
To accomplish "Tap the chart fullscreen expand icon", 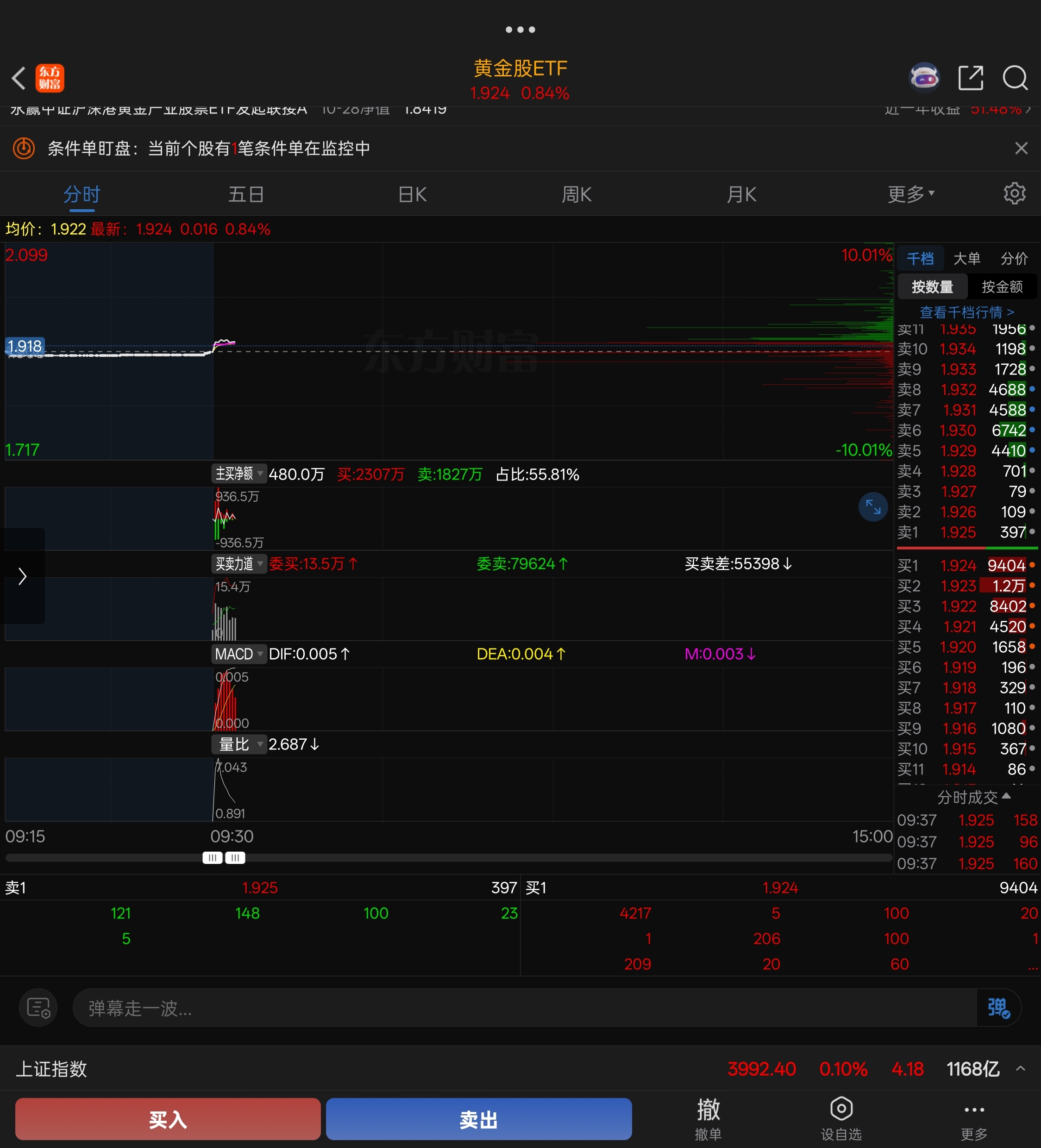I will (x=873, y=506).
